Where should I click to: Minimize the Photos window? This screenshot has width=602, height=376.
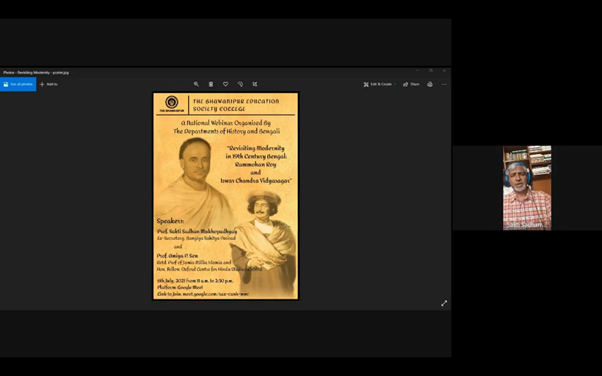click(x=417, y=71)
